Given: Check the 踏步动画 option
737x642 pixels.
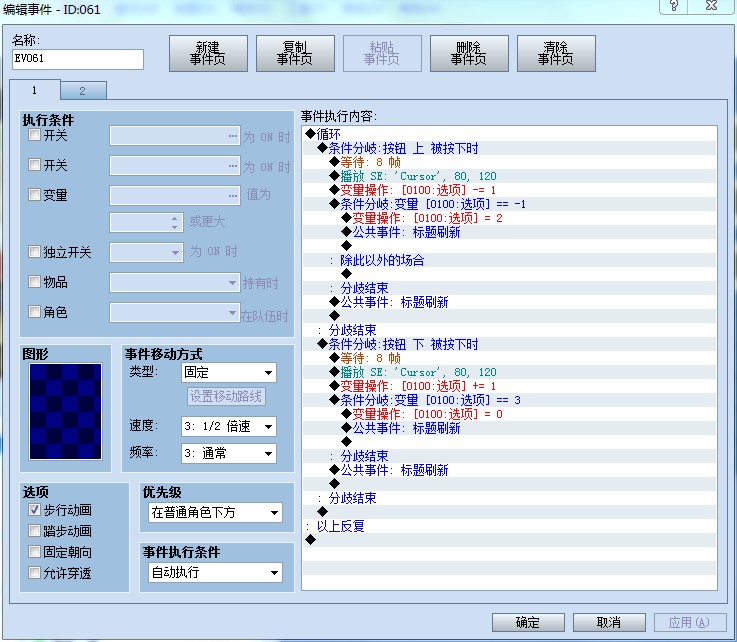Looking at the screenshot, I should (34, 531).
